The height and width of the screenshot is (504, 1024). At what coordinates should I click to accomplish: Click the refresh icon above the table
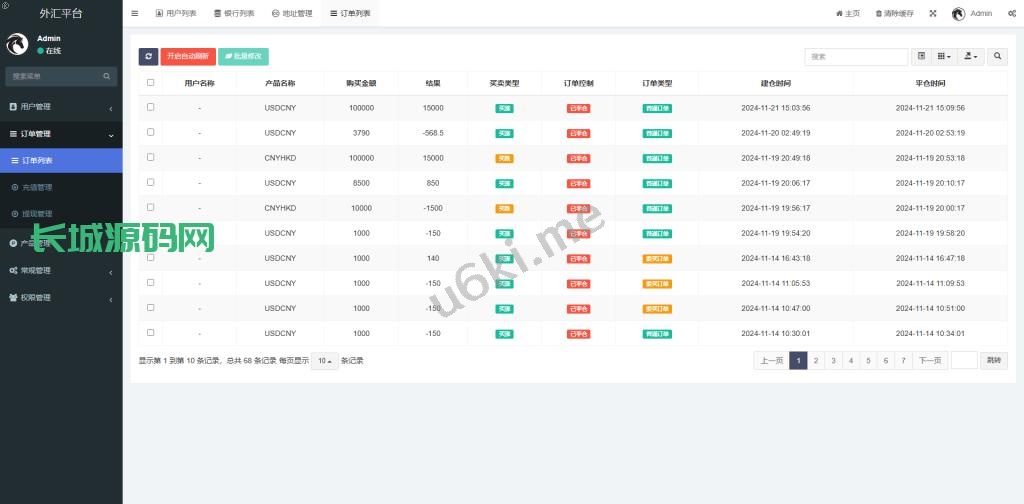coord(148,57)
